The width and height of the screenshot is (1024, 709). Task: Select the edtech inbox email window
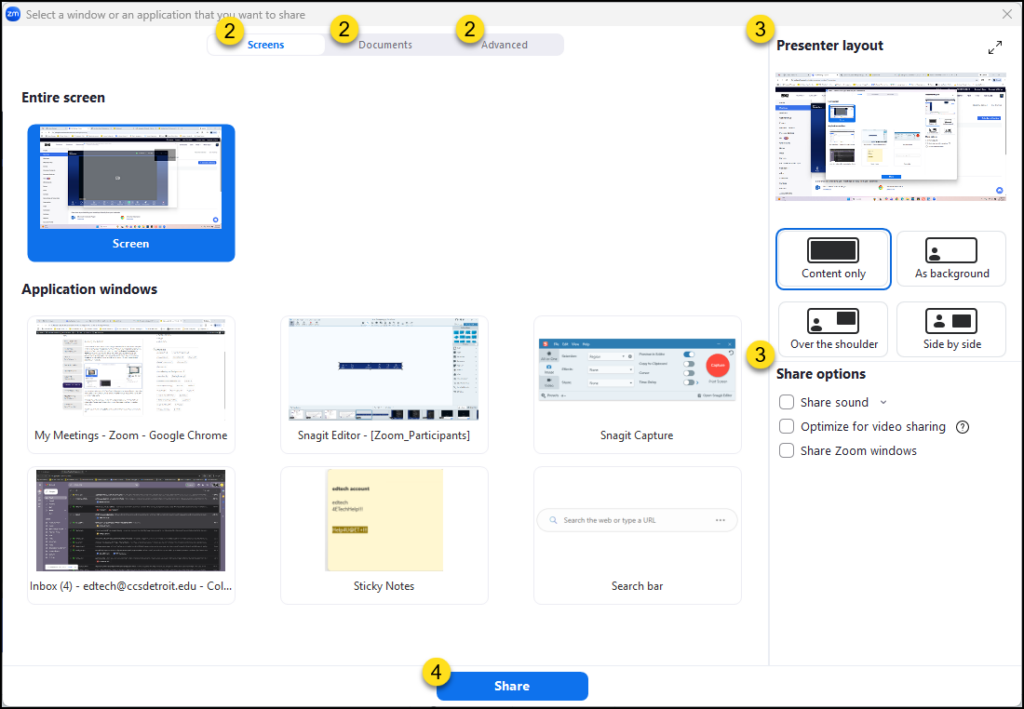pos(131,520)
